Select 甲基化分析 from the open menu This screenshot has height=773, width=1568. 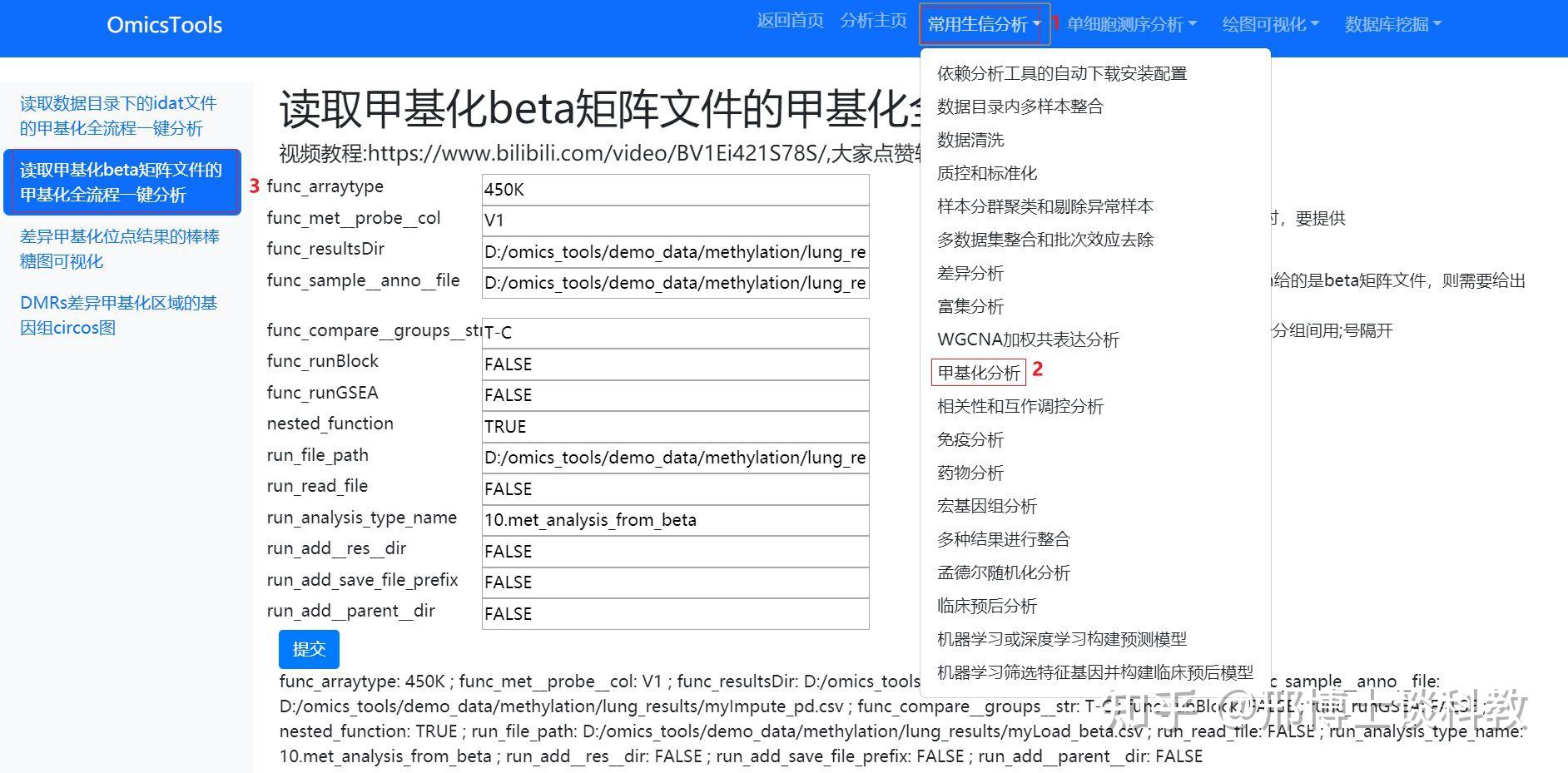(978, 373)
